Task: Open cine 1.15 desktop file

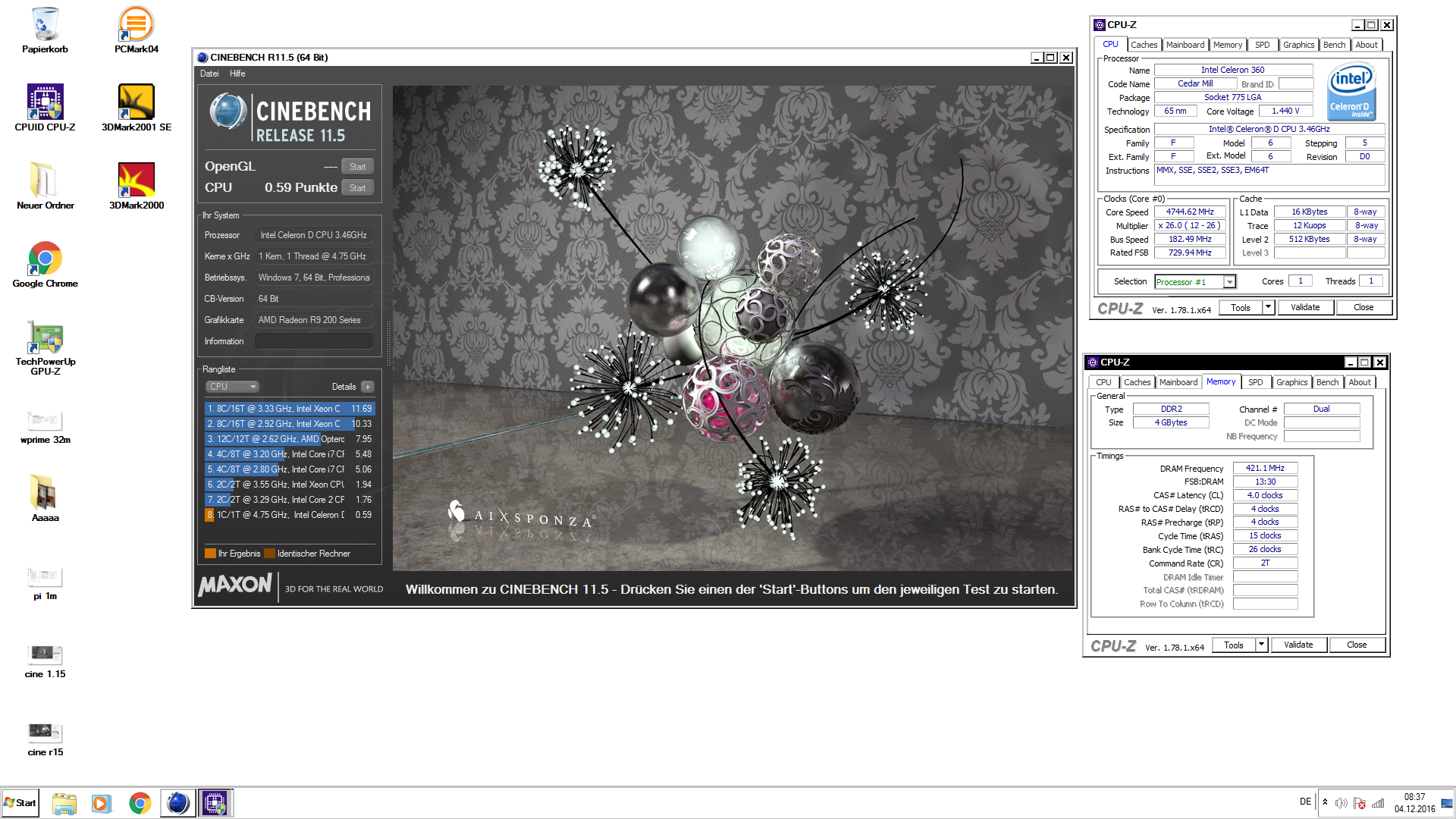Action: [x=45, y=661]
